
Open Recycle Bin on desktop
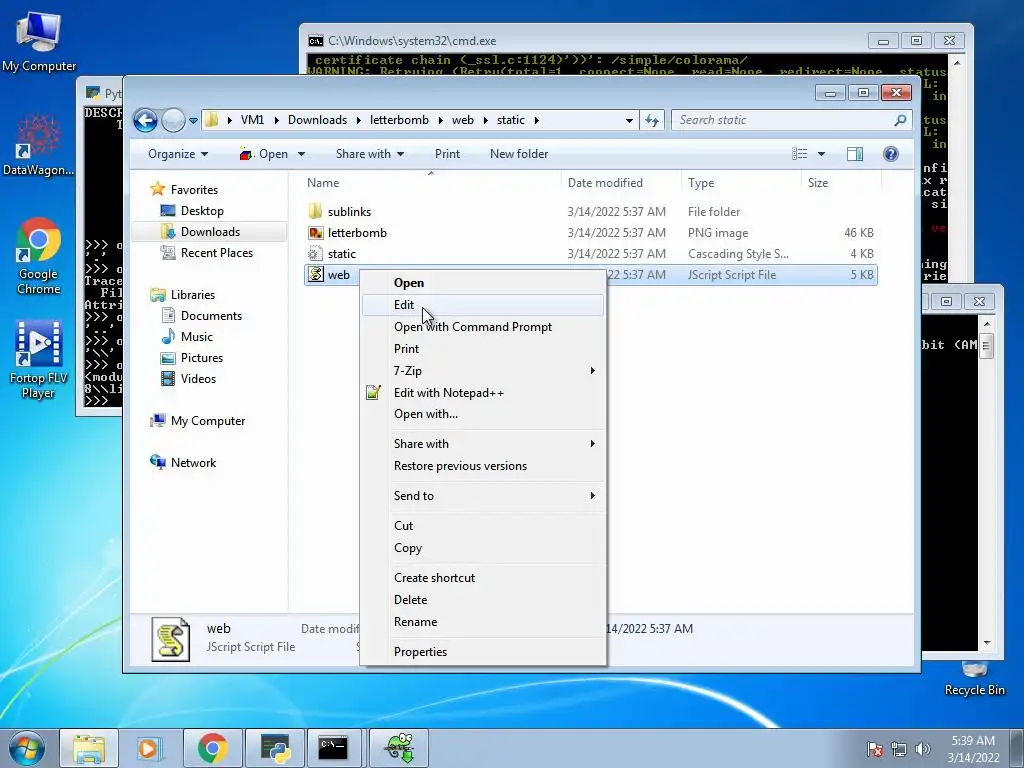point(974,679)
